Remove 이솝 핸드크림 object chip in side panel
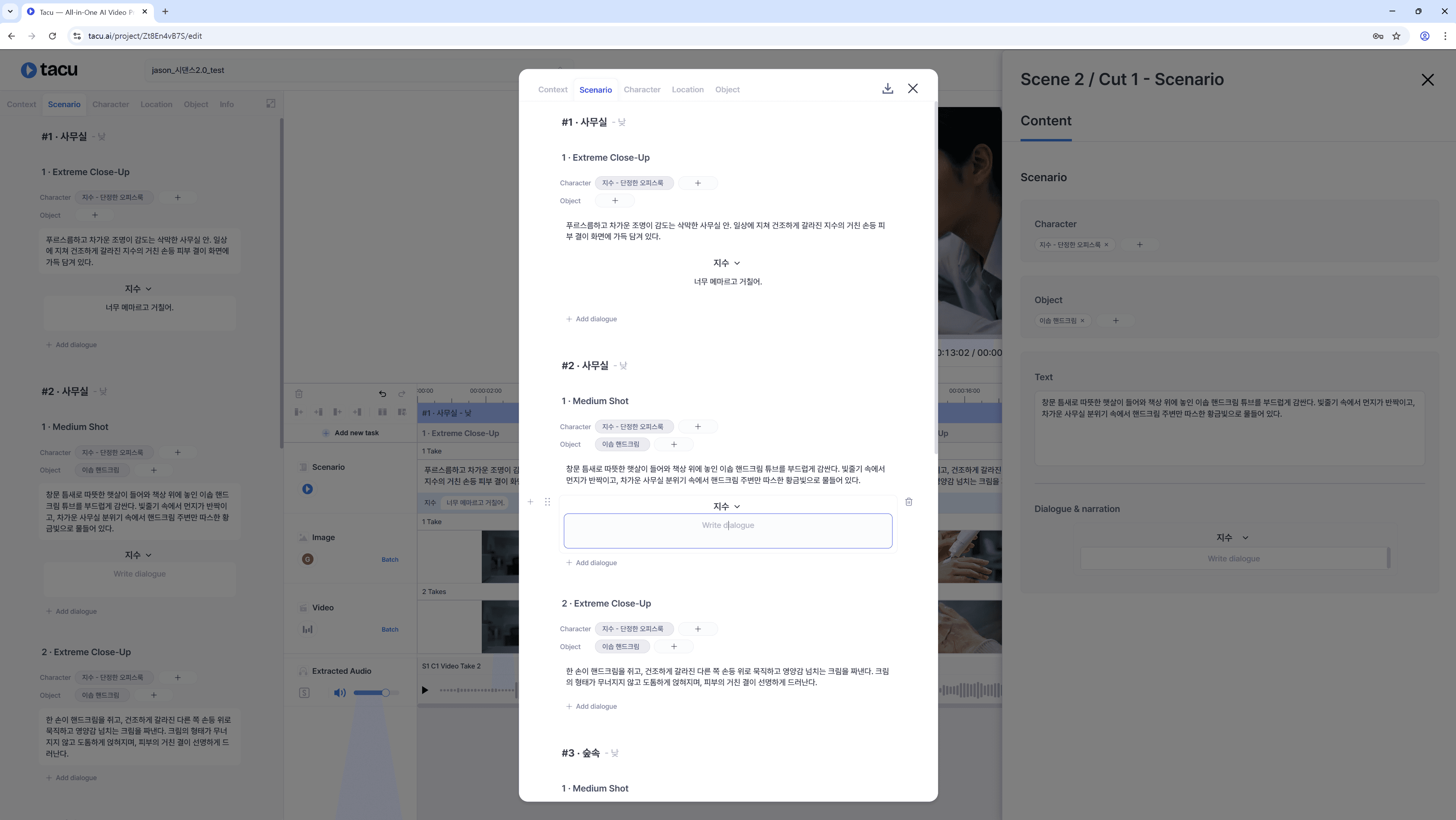Screen dimensions: 1456x820 (x=1083, y=321)
